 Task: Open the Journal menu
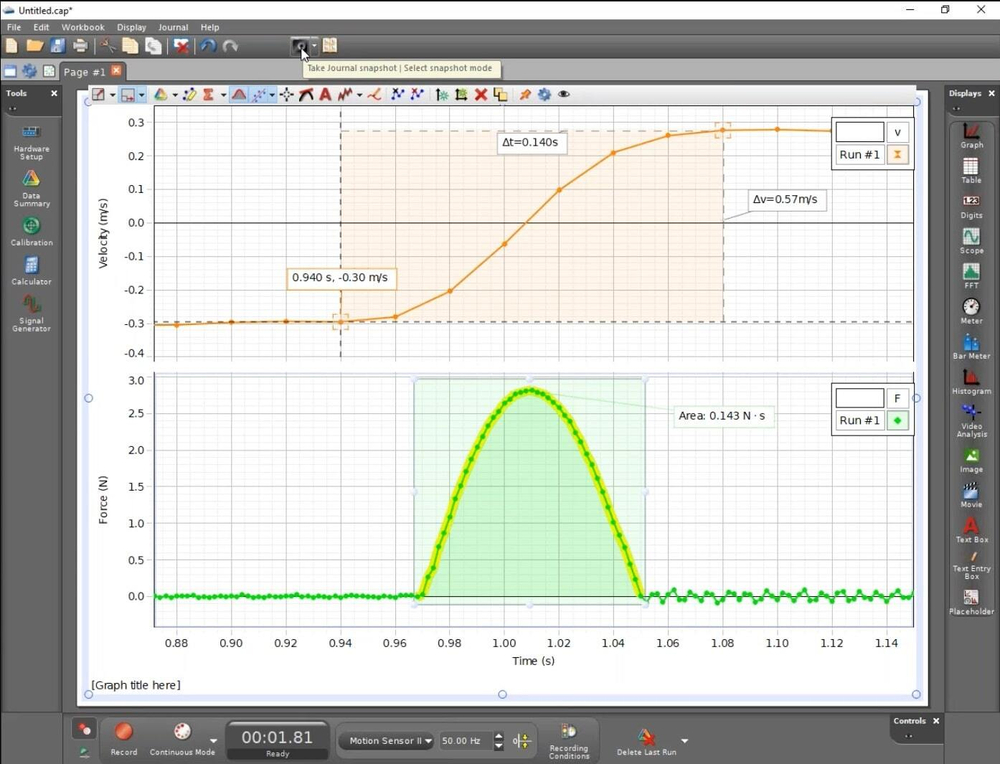click(174, 27)
